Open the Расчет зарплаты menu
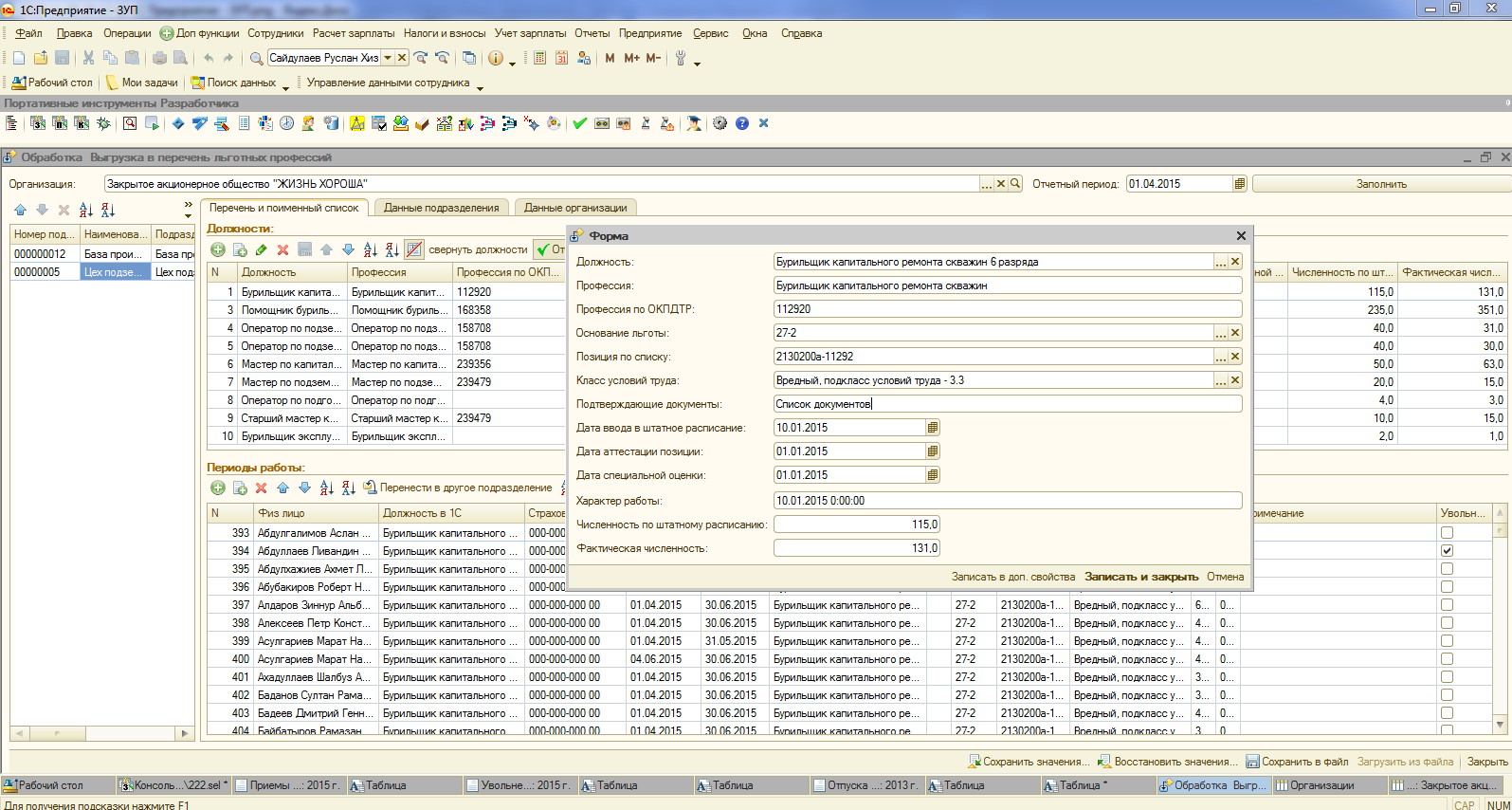The image size is (1512, 810). [x=354, y=33]
